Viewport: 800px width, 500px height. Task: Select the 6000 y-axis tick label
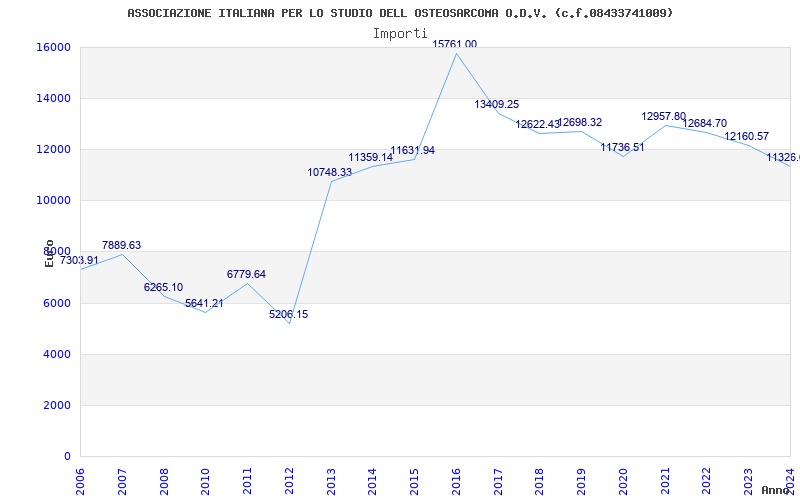56,304
